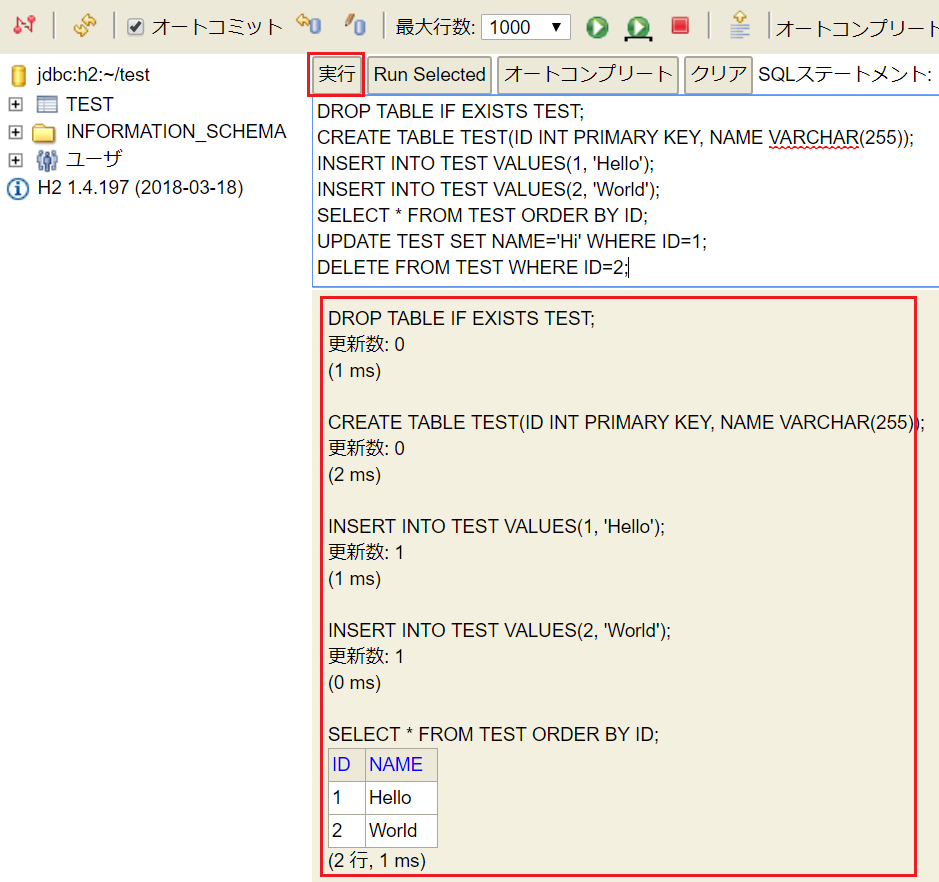Click the Commit icon
Screen dimensions: 939x882
coord(355,26)
